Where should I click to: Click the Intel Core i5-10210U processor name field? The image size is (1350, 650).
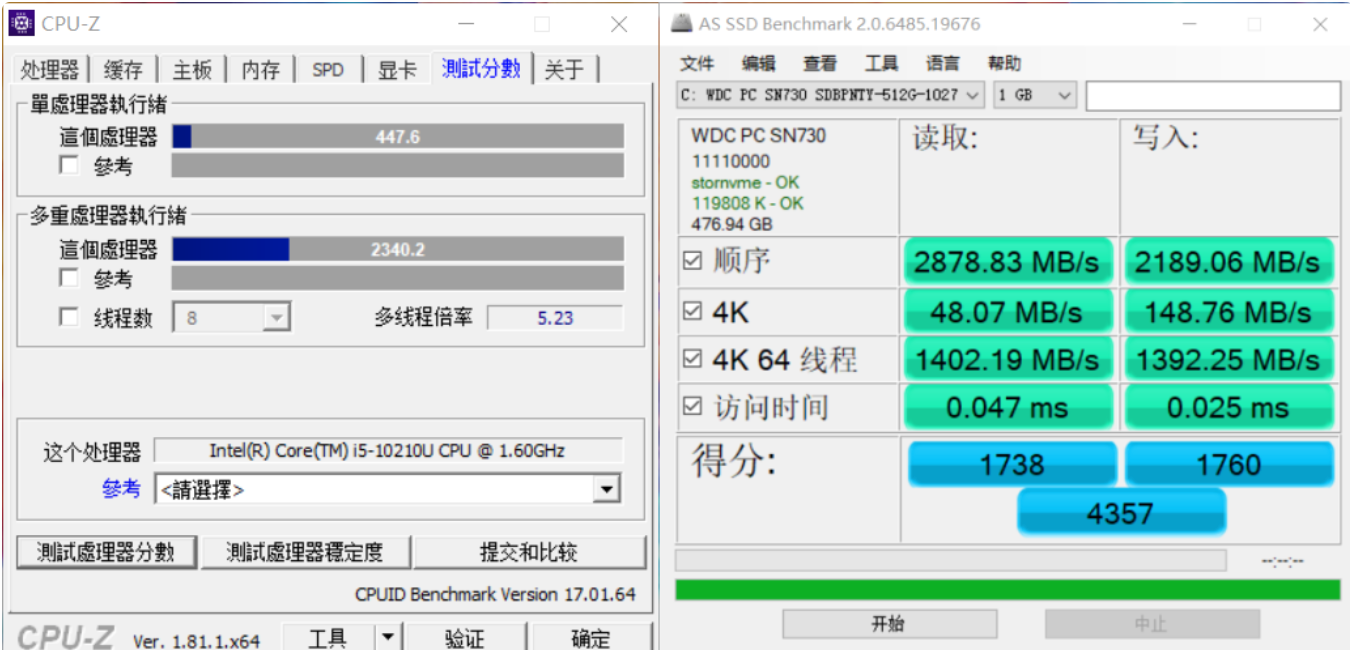pos(388,451)
